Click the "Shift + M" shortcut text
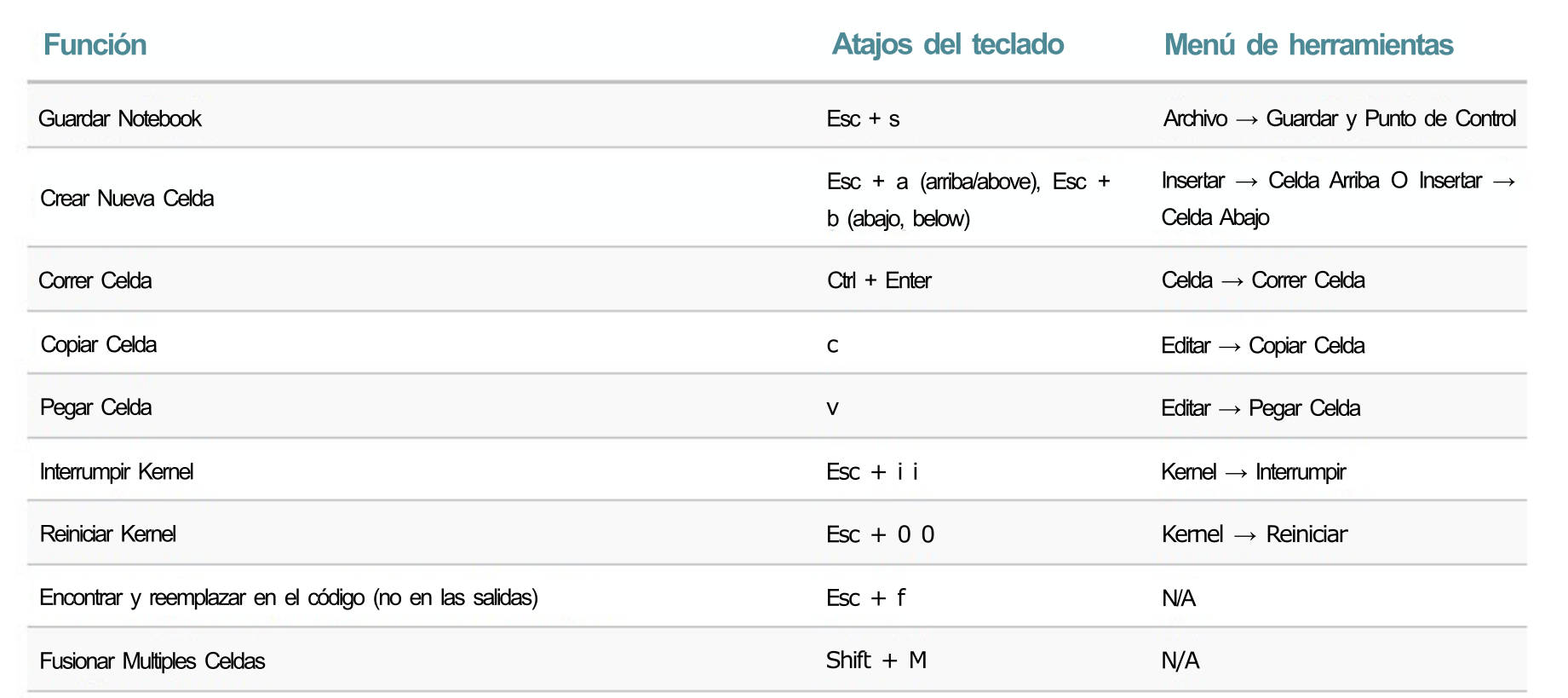 [x=876, y=661]
